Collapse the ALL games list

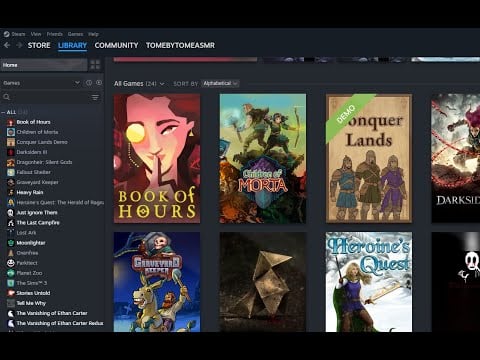coord(3,112)
